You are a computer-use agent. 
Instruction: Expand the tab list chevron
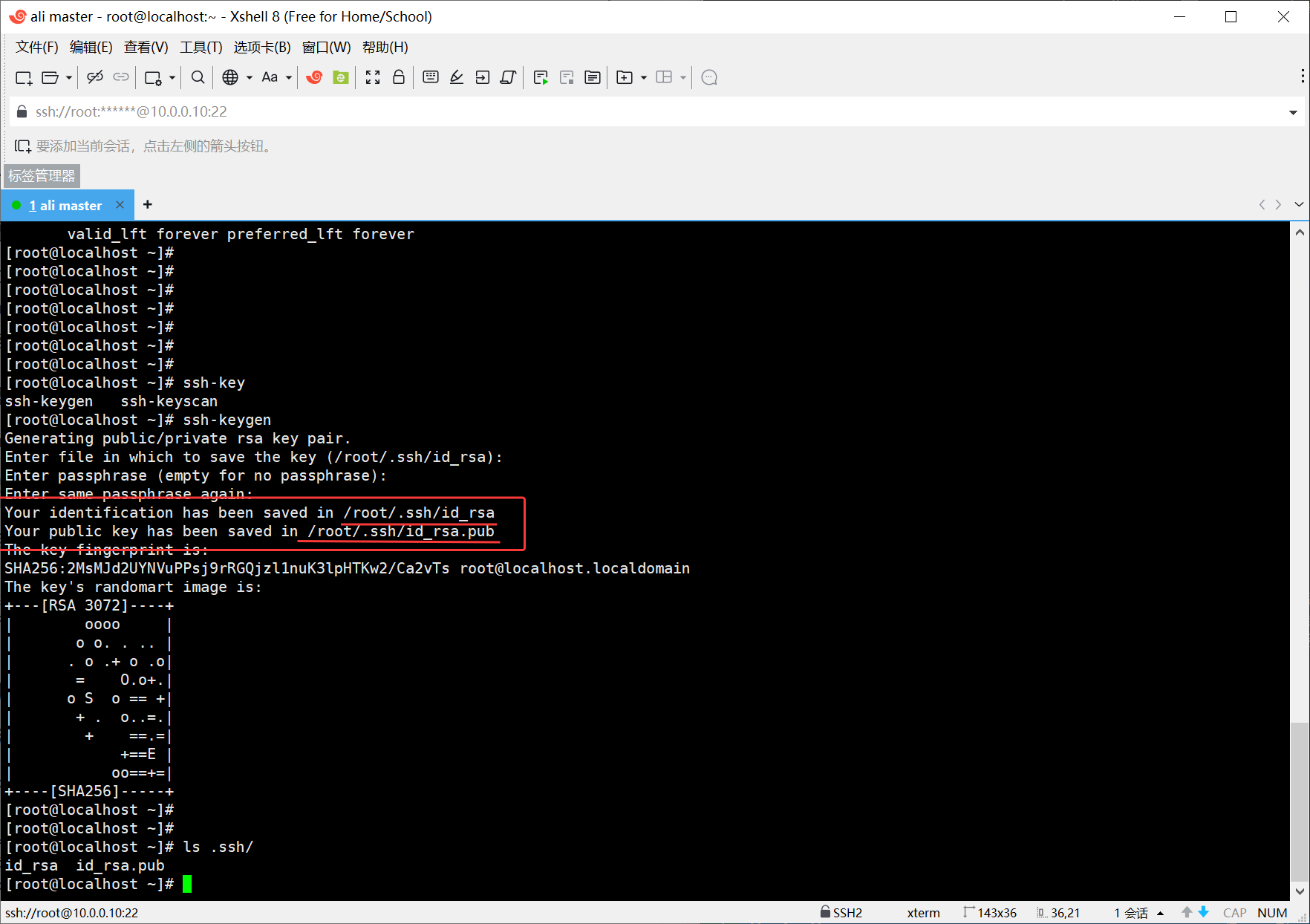tap(1299, 204)
